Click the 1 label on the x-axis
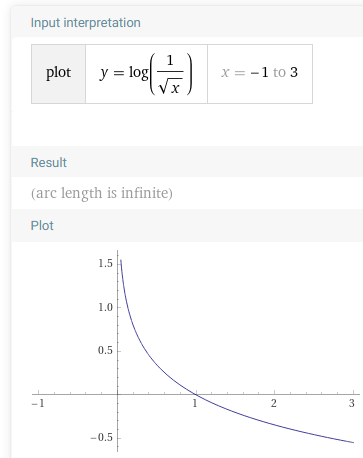 click(x=195, y=404)
